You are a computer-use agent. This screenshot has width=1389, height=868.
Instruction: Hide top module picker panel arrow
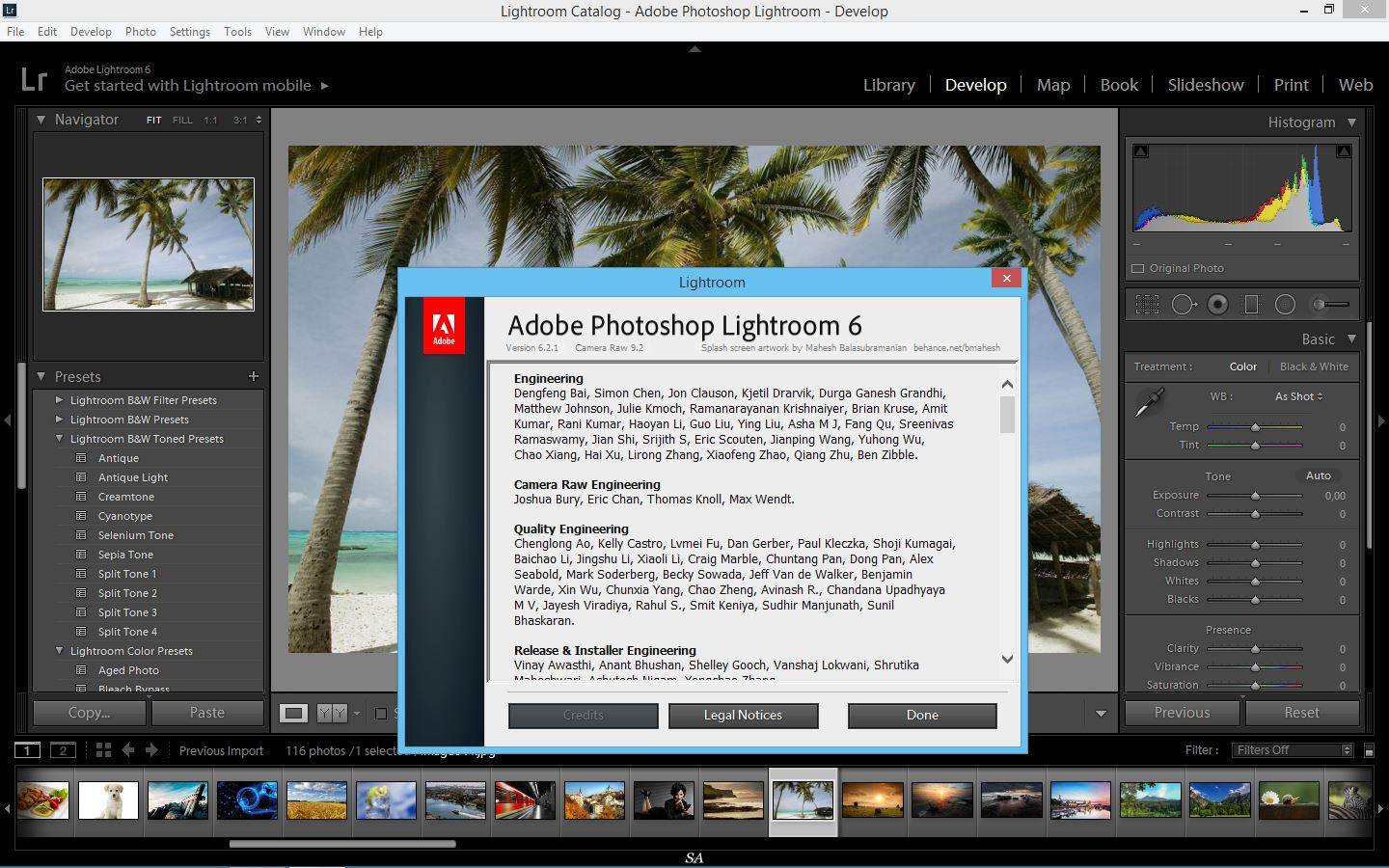(694, 48)
